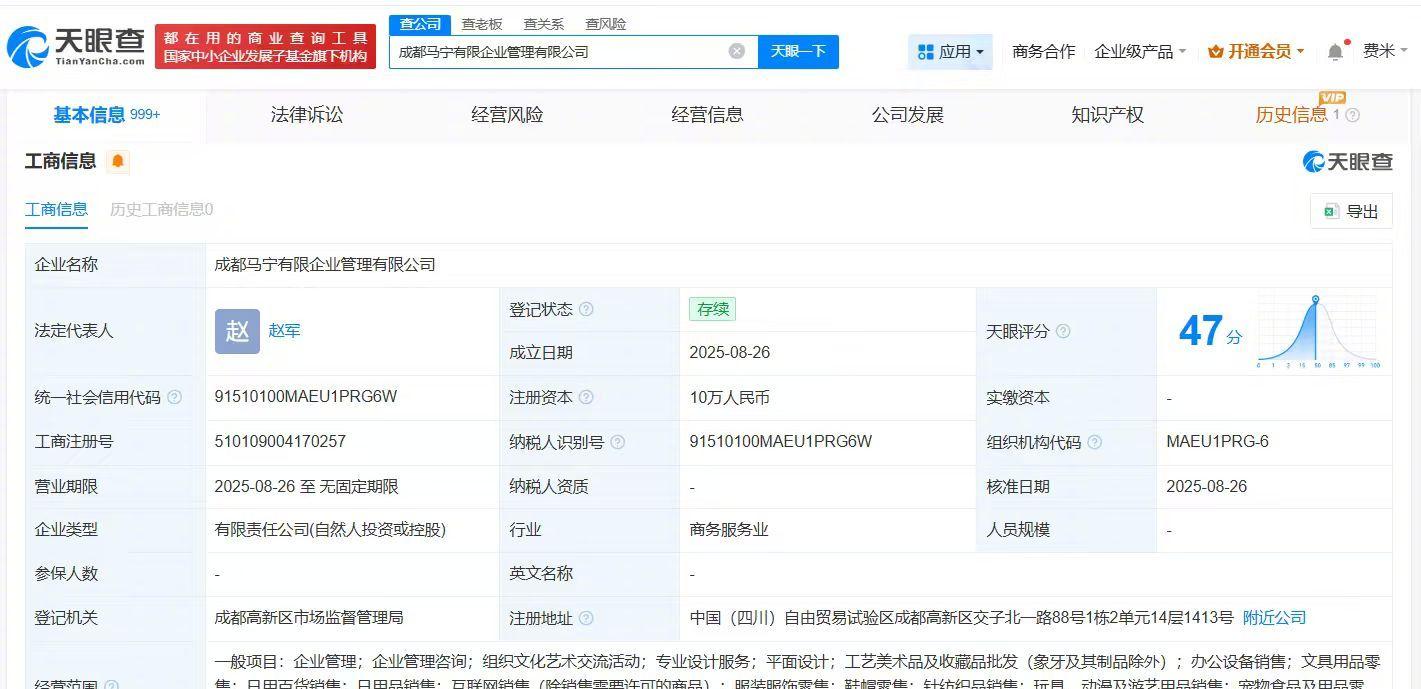Image resolution: width=1421 pixels, height=689 pixels.
Task: Click the help icon next to 登记状态
Action: pyautogui.click(x=586, y=309)
